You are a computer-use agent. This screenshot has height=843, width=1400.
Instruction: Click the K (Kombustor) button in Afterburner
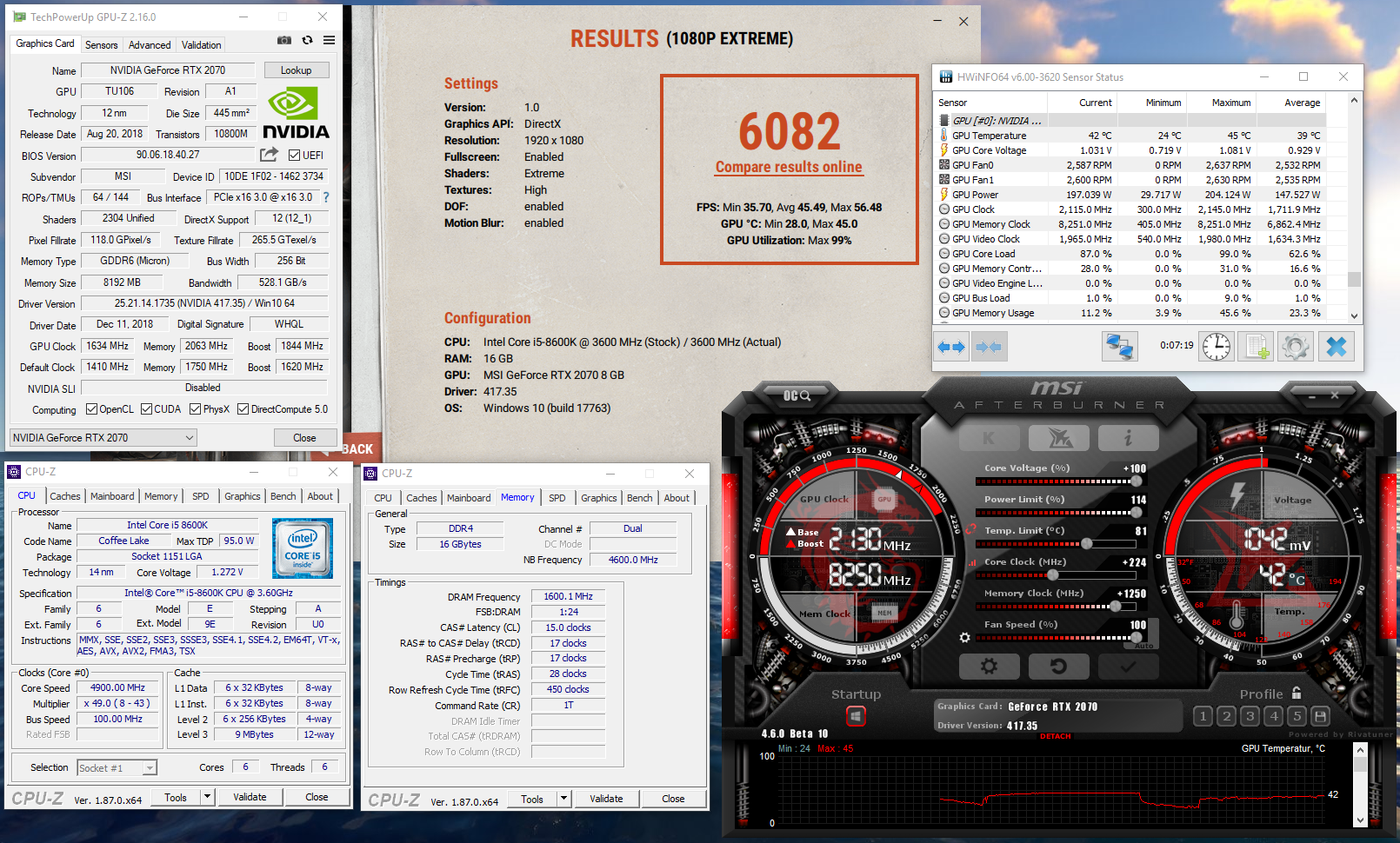989,438
